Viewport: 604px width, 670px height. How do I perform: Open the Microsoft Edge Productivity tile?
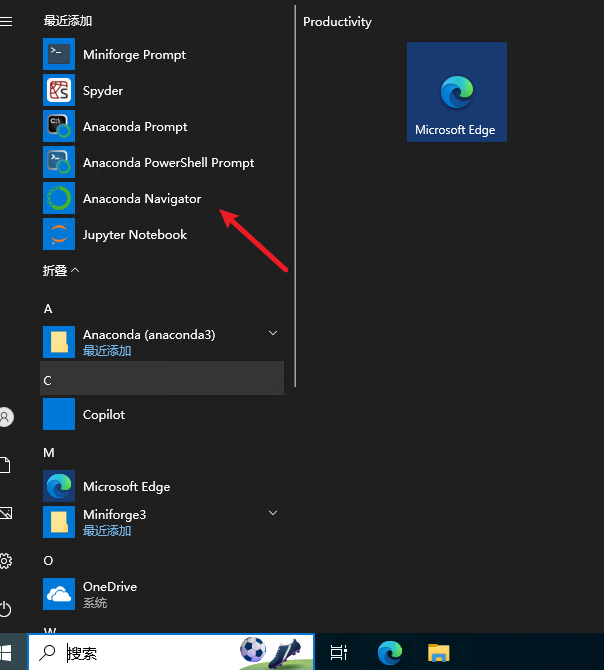coord(457,92)
